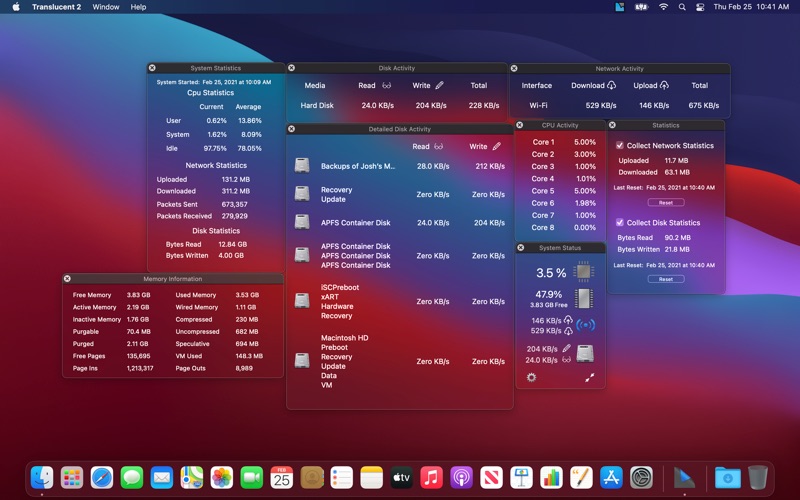Viewport: 800px width, 500px height.
Task: Click the System Started date line
Action: pos(214,82)
